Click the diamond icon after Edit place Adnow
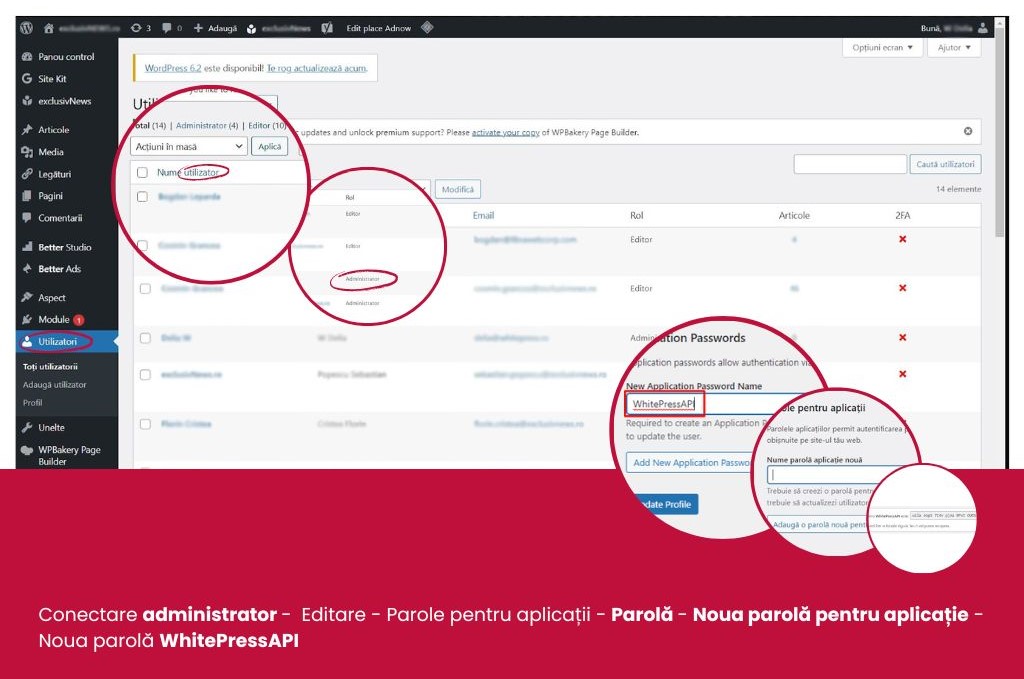1024x679 pixels. click(427, 27)
